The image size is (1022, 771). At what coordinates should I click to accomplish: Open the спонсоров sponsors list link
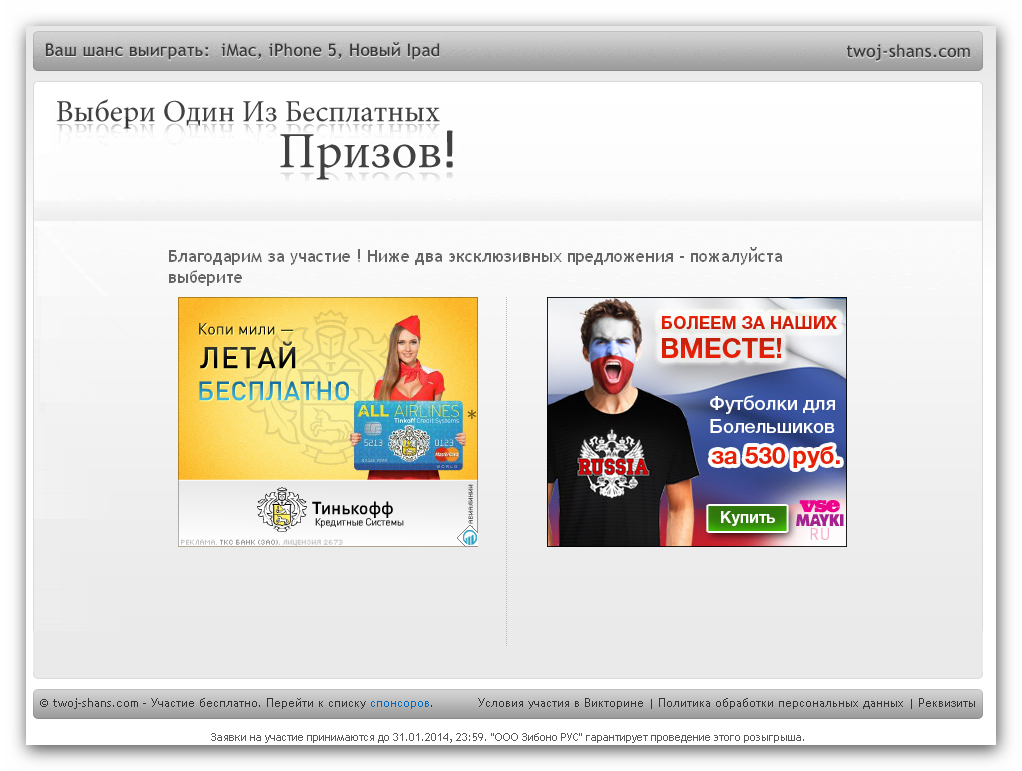pos(400,703)
